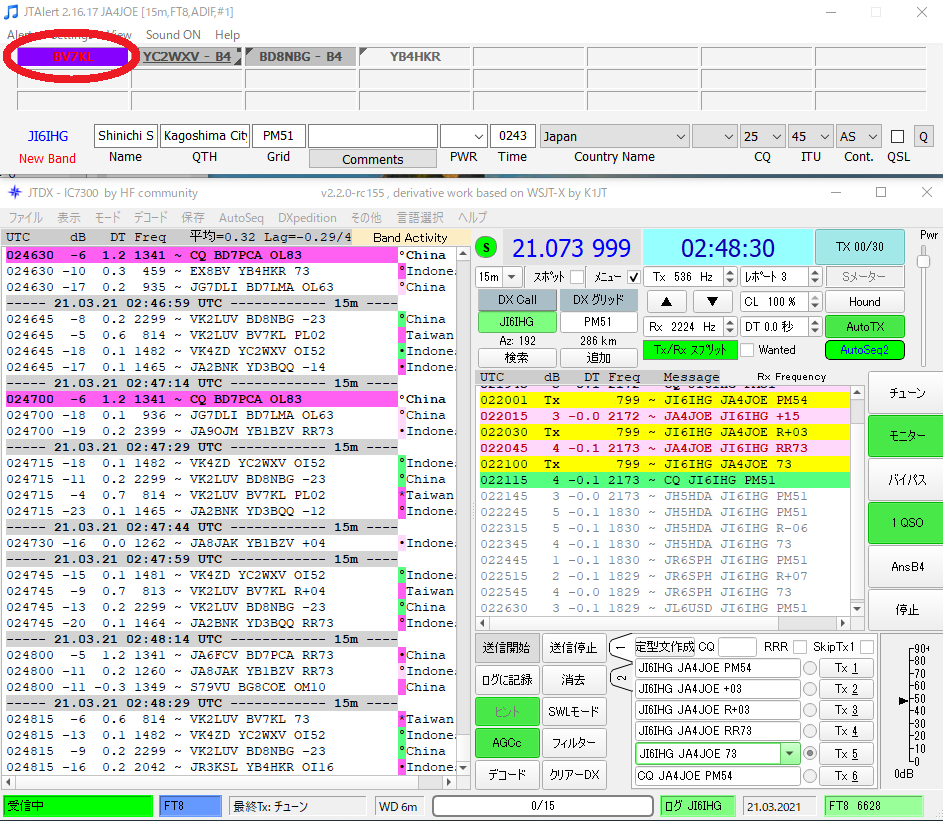Click the JTDX star app icon
The width and height of the screenshot is (943, 821).
tap(14, 192)
